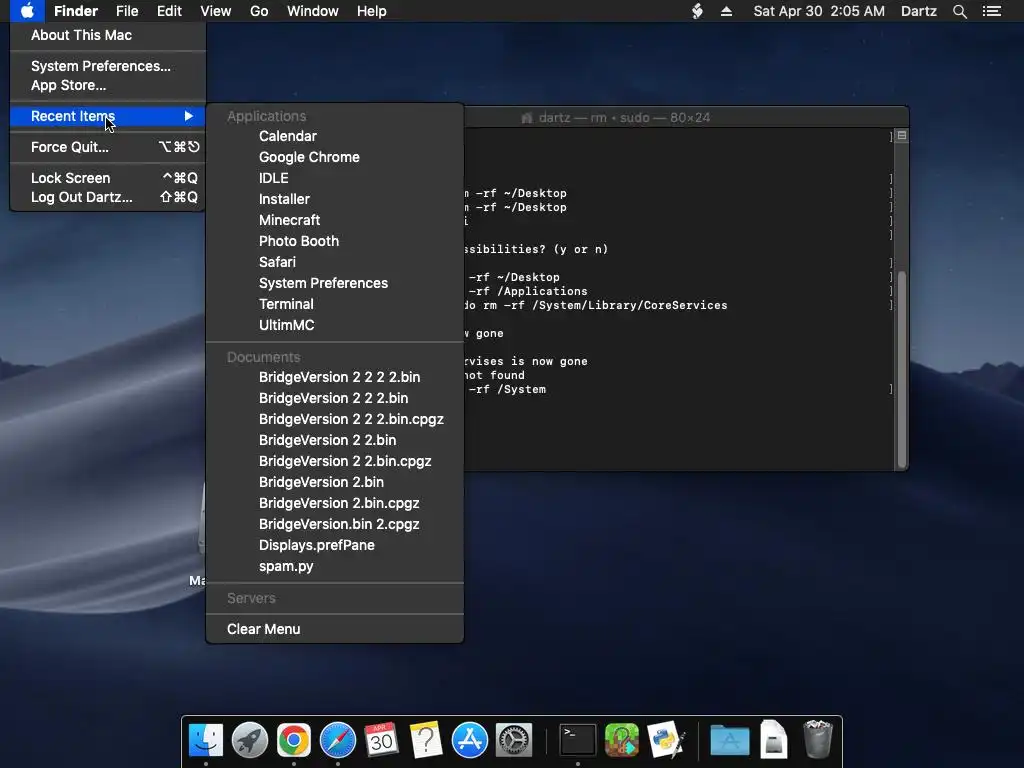Open the Window menu

[313, 11]
